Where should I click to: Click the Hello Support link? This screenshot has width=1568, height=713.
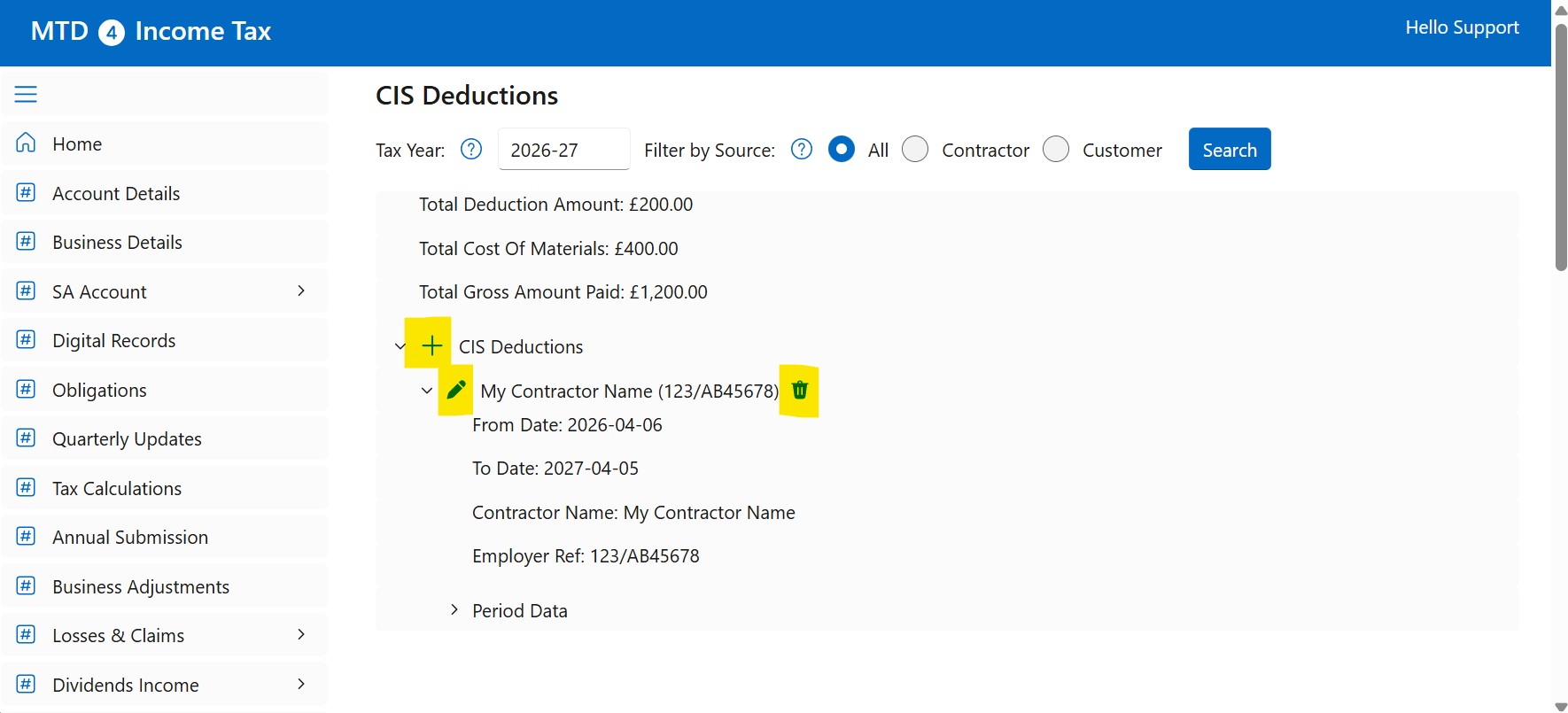coord(1462,27)
